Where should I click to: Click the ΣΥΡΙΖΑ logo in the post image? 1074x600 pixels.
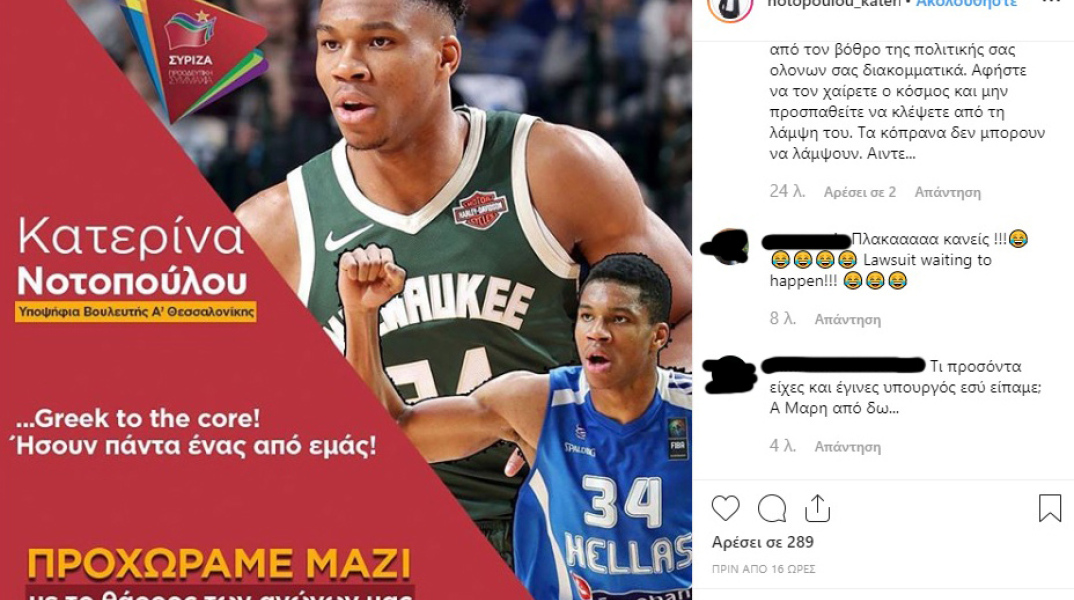tap(194, 55)
